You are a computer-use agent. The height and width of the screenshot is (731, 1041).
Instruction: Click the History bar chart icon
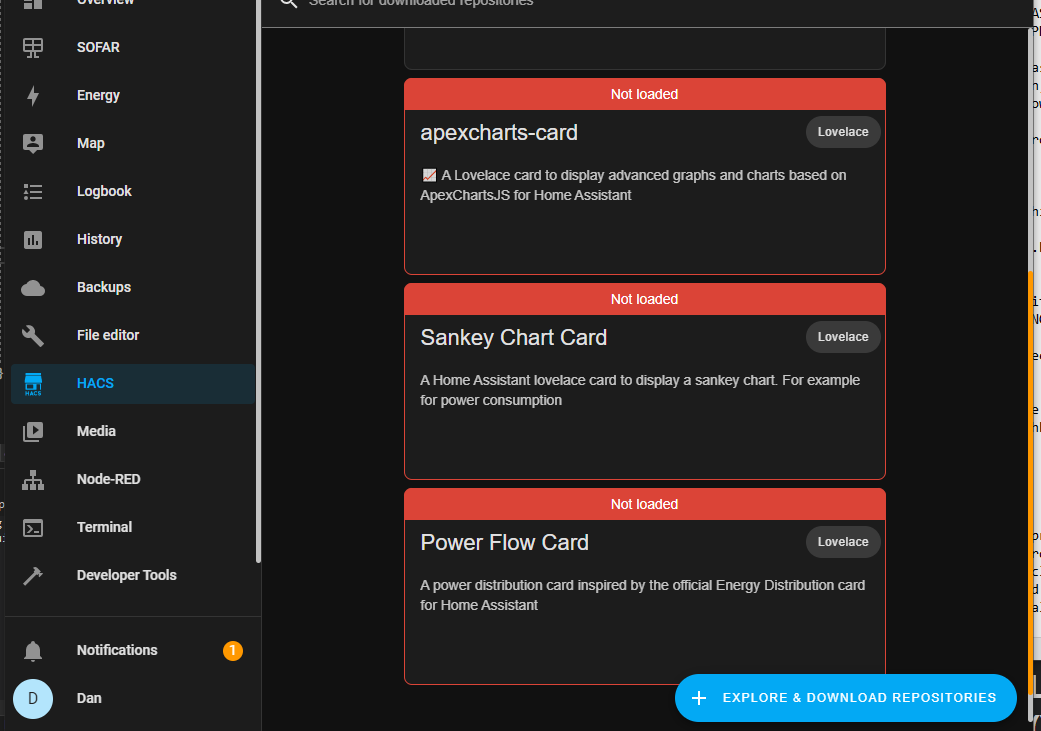pos(33,240)
